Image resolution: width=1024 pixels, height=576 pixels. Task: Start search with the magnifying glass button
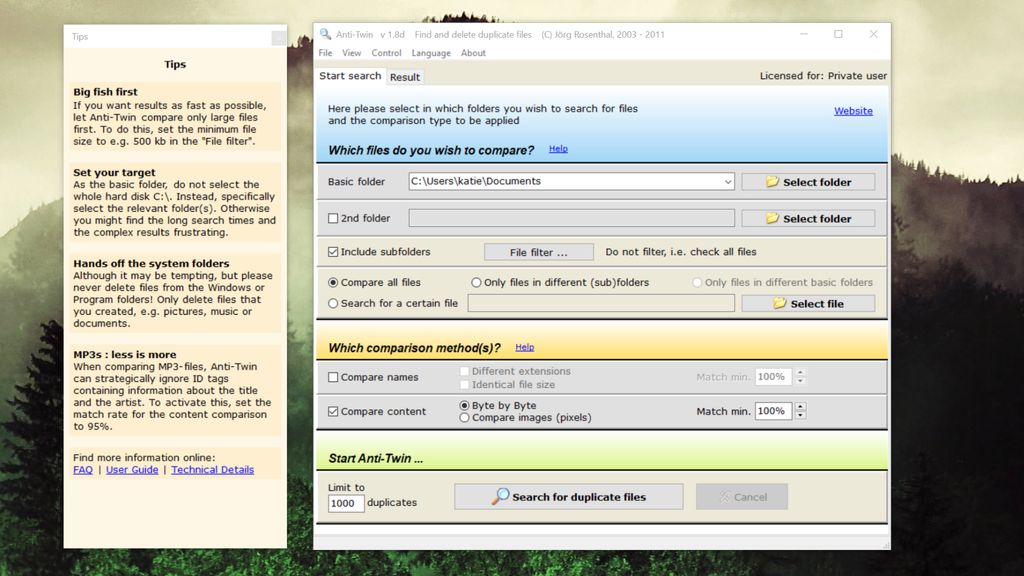(x=568, y=496)
